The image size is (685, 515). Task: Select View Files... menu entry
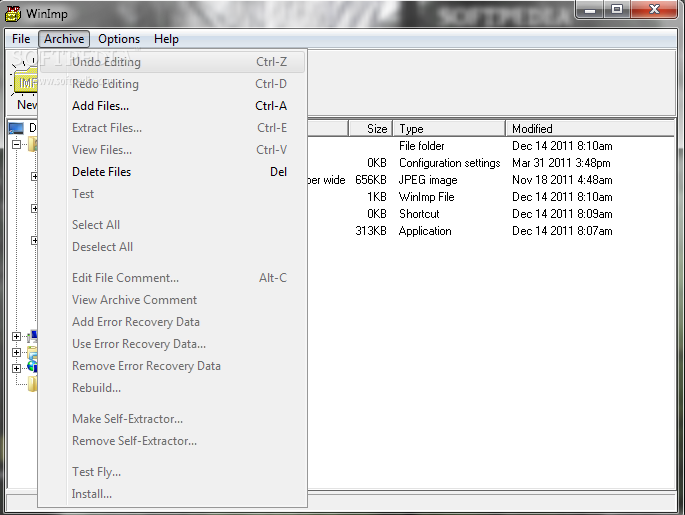click(172, 150)
